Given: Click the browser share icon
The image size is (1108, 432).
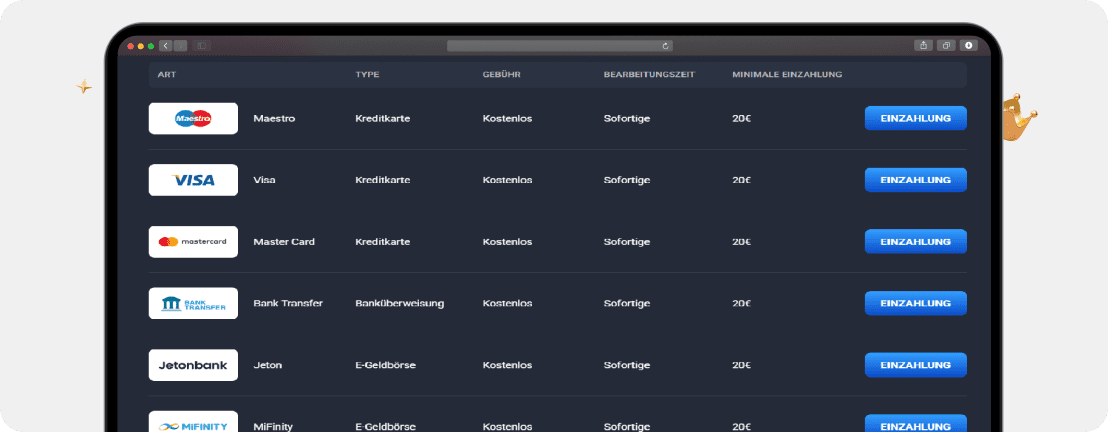Looking at the screenshot, I should click(923, 45).
